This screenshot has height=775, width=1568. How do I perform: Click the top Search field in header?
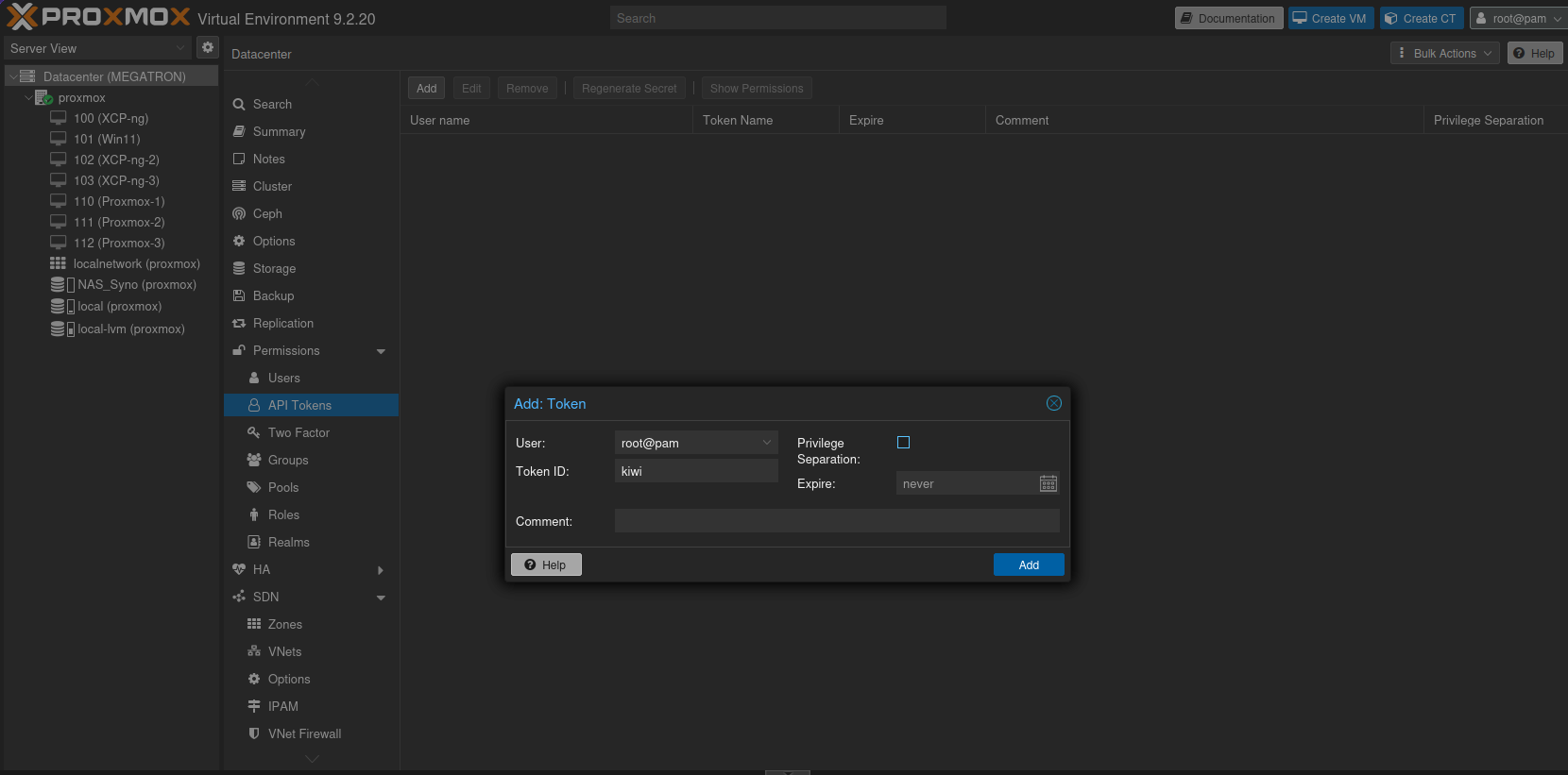(778, 18)
